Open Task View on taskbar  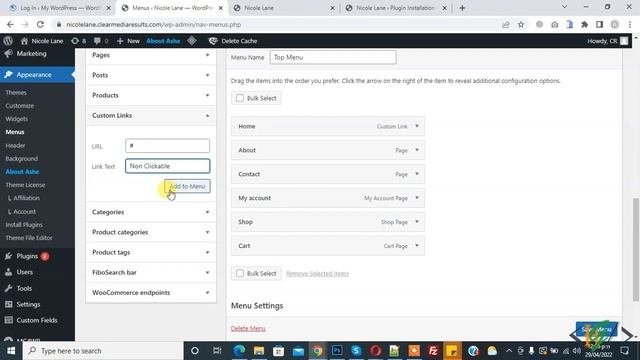(217, 351)
